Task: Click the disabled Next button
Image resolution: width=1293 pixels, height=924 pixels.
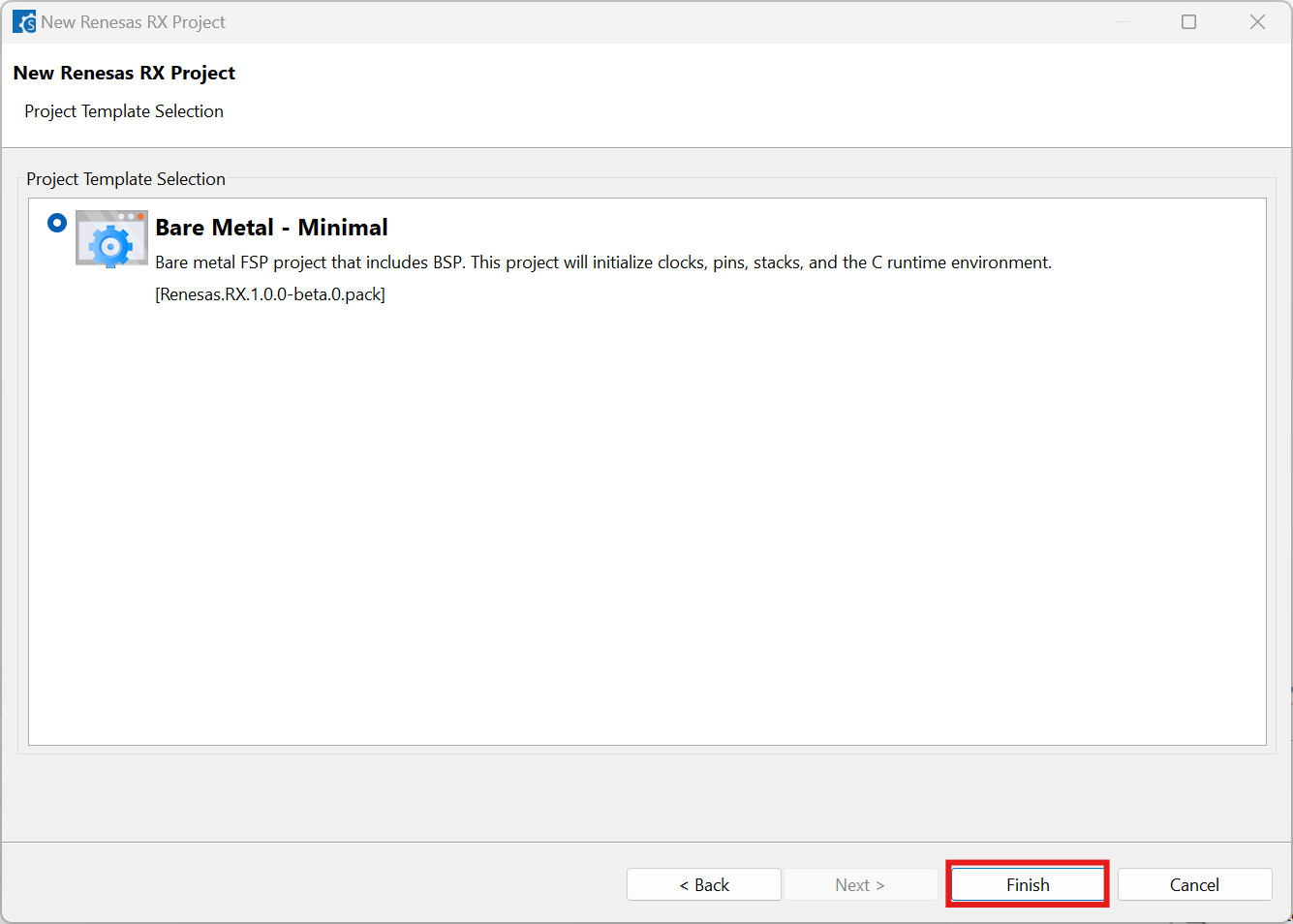Action: 860,884
